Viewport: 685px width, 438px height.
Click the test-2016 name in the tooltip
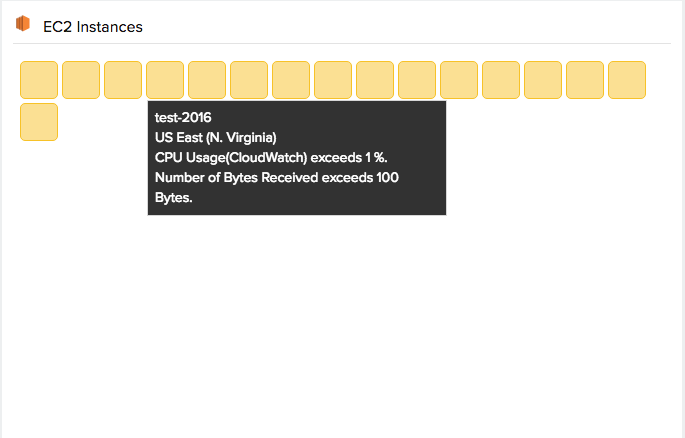pyautogui.click(x=183, y=117)
